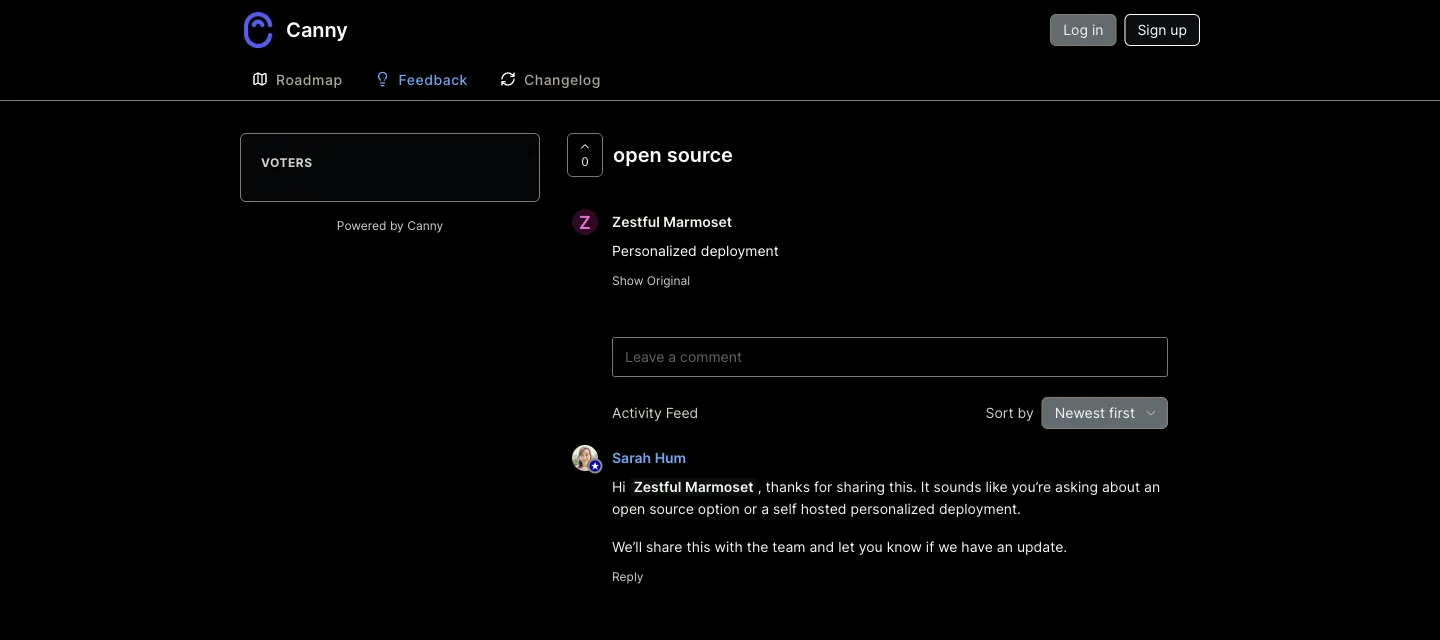Viewport: 1440px width, 640px height.
Task: Click the Canny site title text
Action: tap(317, 30)
